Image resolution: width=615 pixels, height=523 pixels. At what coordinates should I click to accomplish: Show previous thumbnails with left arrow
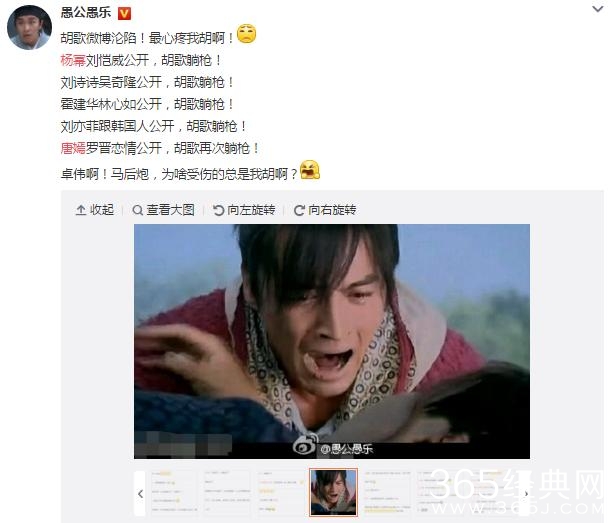(x=140, y=494)
